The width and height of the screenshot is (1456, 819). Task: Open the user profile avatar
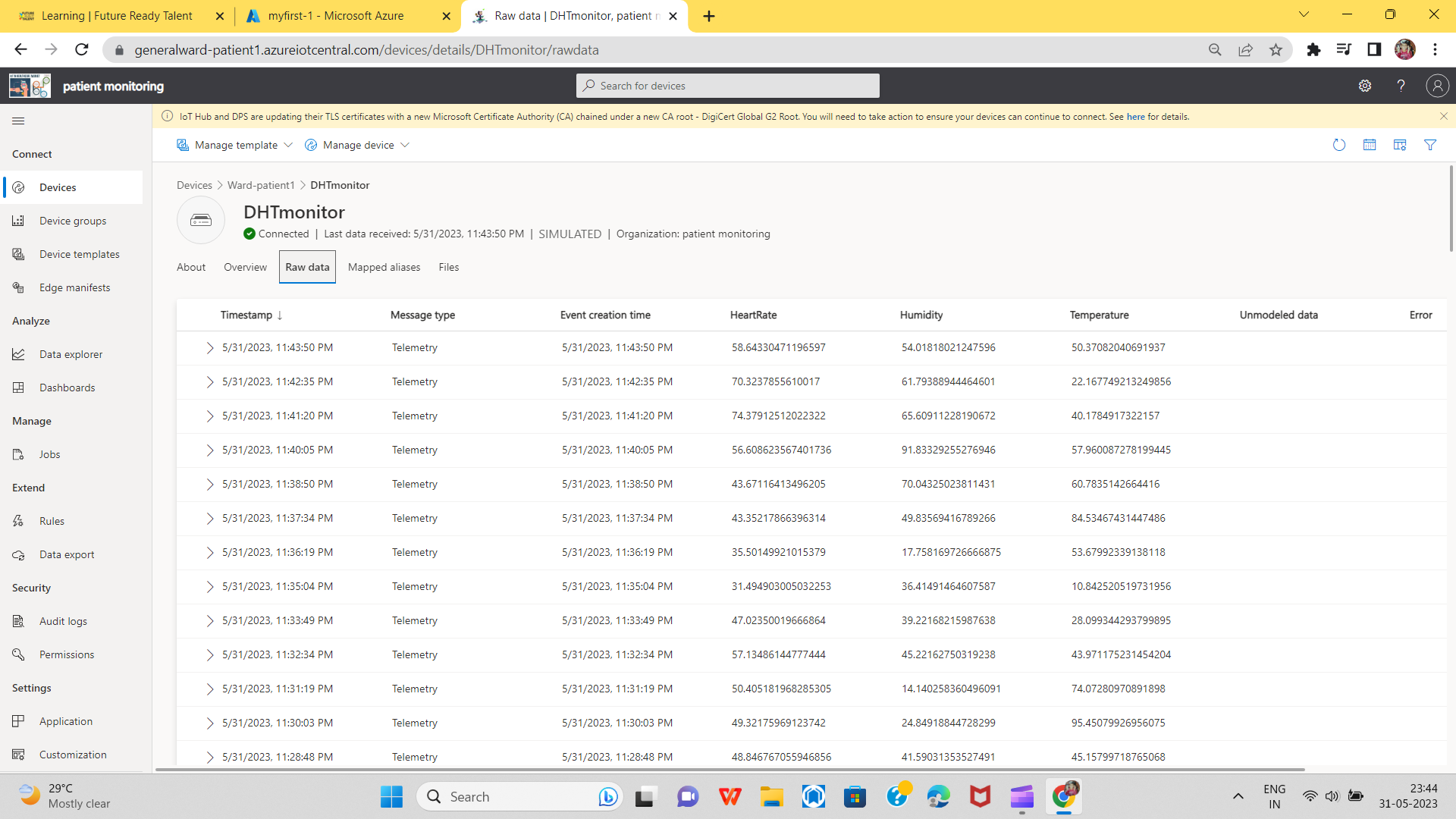1438,86
